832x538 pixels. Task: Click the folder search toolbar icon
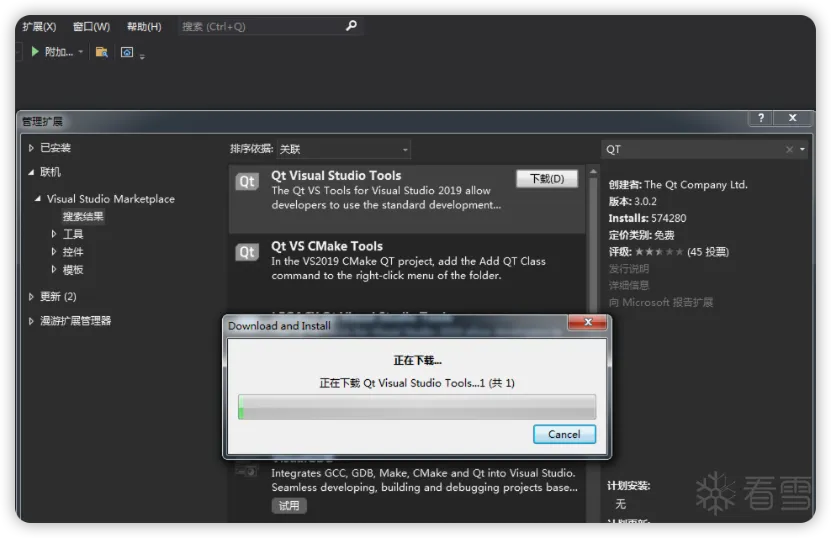(101, 52)
